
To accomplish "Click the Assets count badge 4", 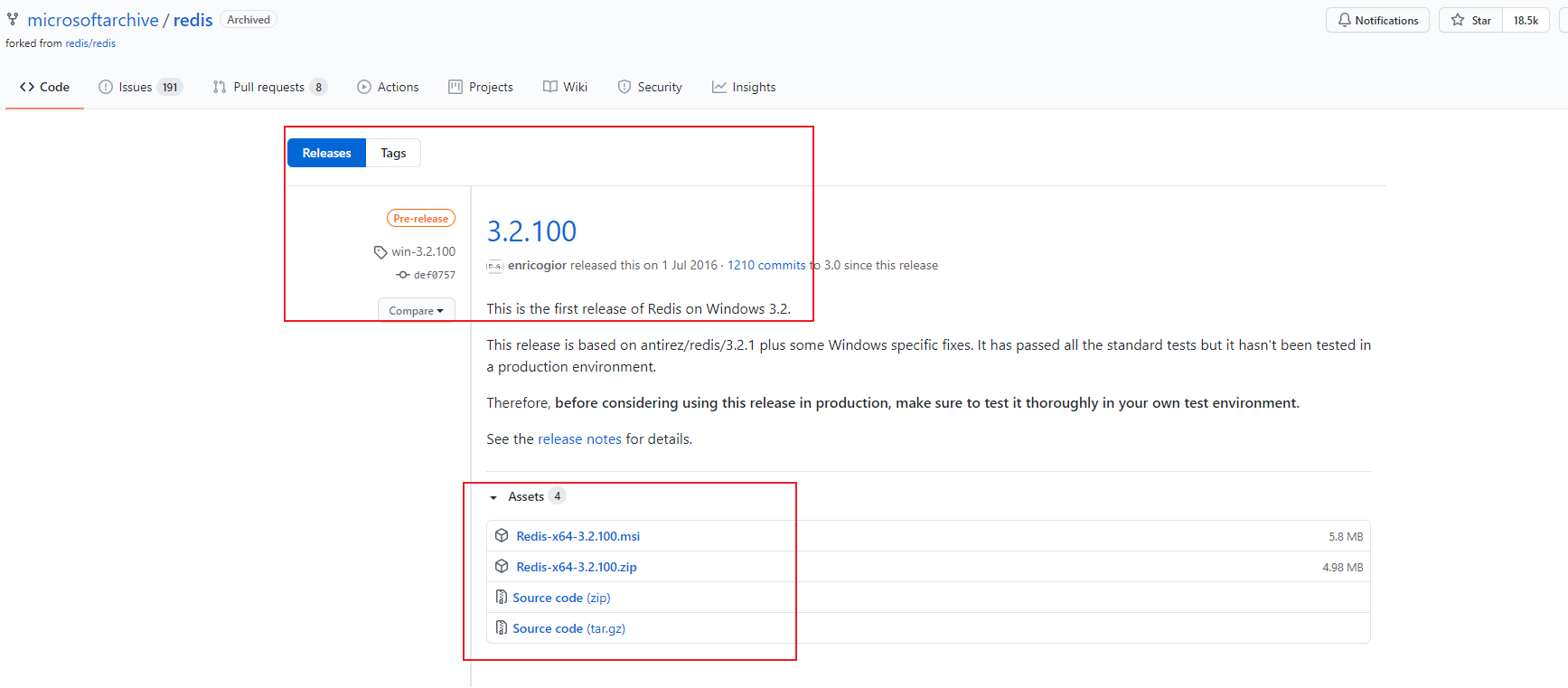I will click(x=558, y=496).
